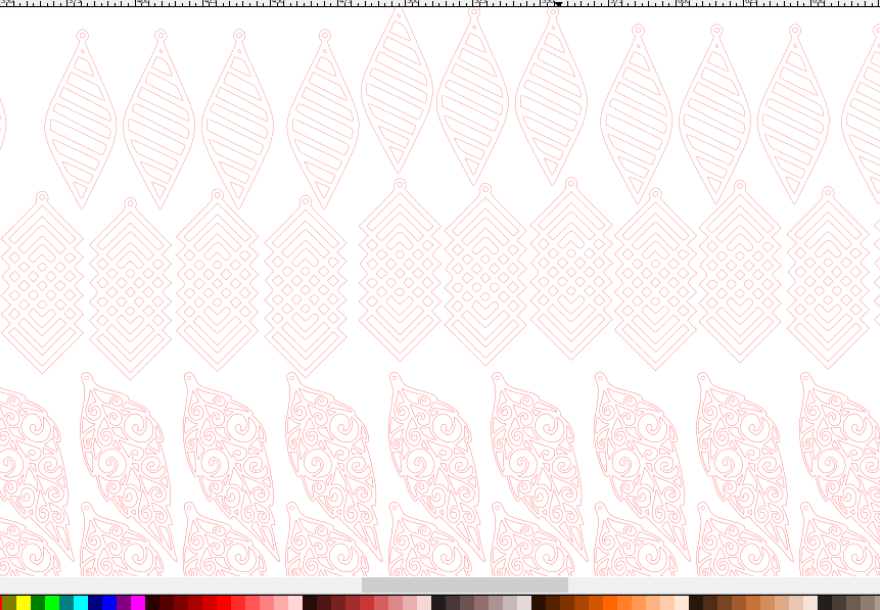Pick the teal color swatch

tap(66, 603)
